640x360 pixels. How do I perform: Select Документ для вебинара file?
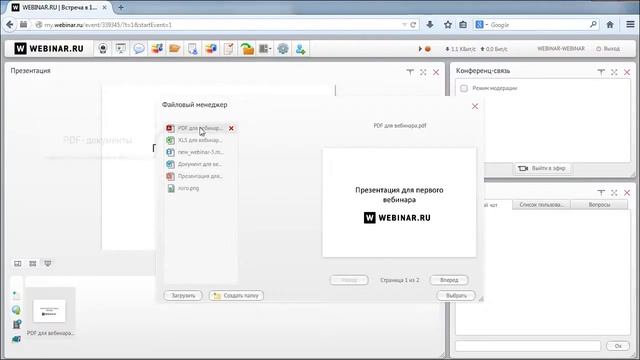coord(200,164)
